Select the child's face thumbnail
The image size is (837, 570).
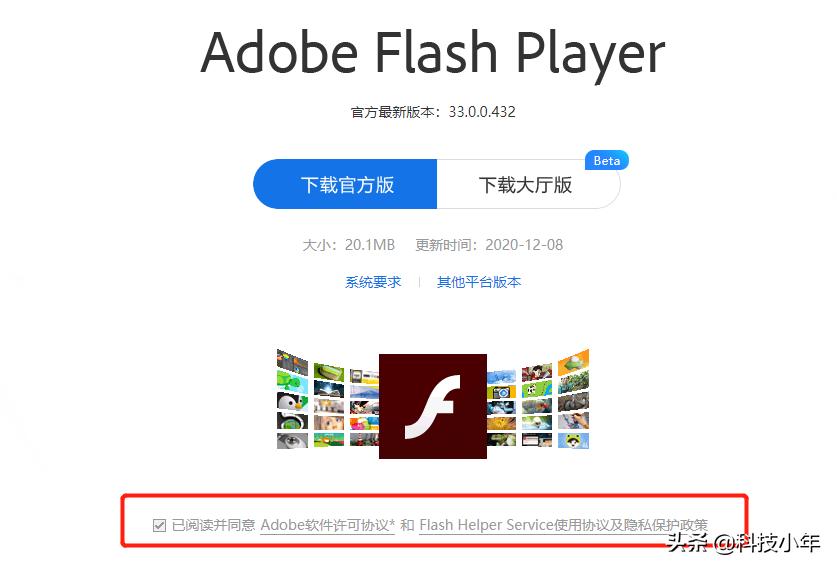(329, 423)
